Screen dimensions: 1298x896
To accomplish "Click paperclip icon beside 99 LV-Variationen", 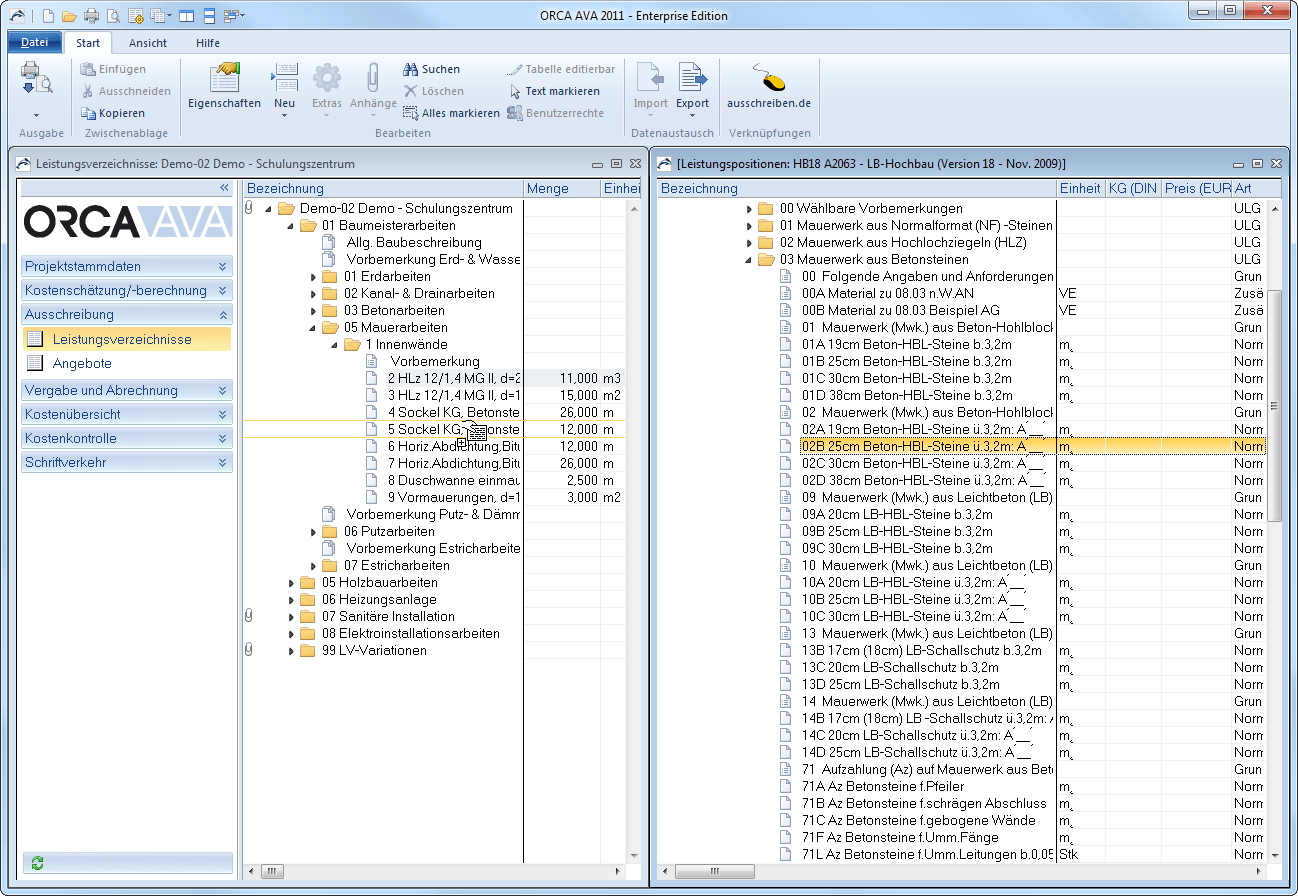I will point(249,650).
